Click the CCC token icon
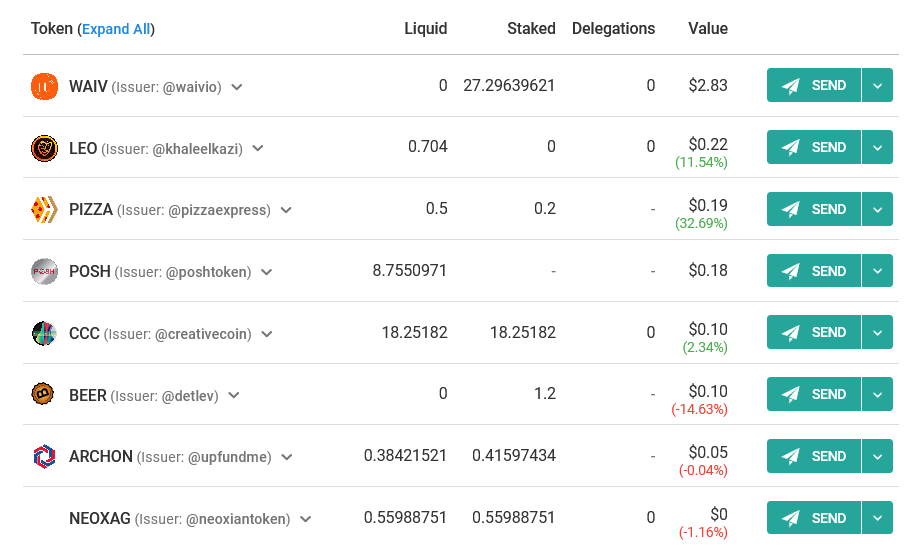Screen dimensions: 922x560 click(x=44, y=333)
